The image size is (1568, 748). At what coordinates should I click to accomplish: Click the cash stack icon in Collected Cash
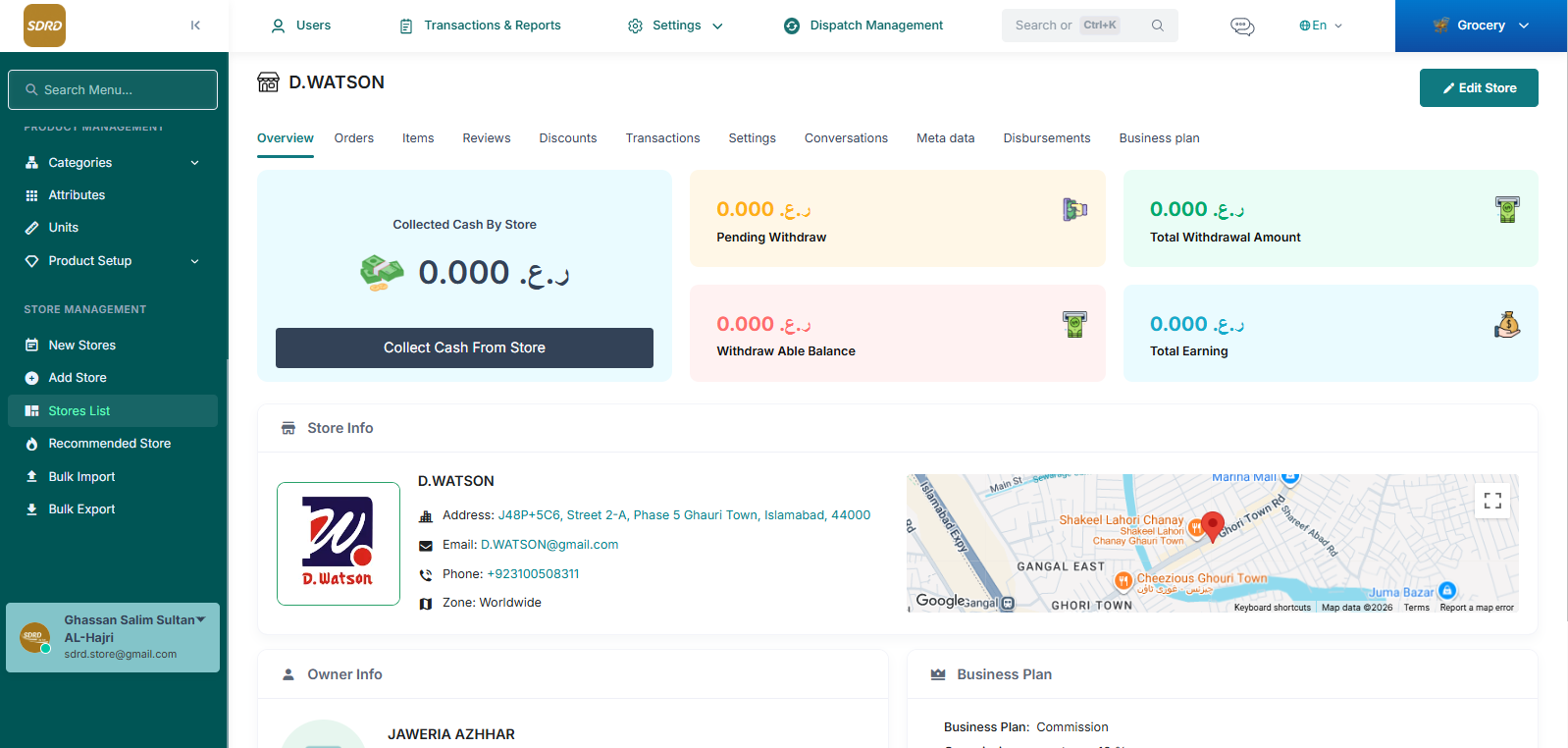pyautogui.click(x=382, y=272)
